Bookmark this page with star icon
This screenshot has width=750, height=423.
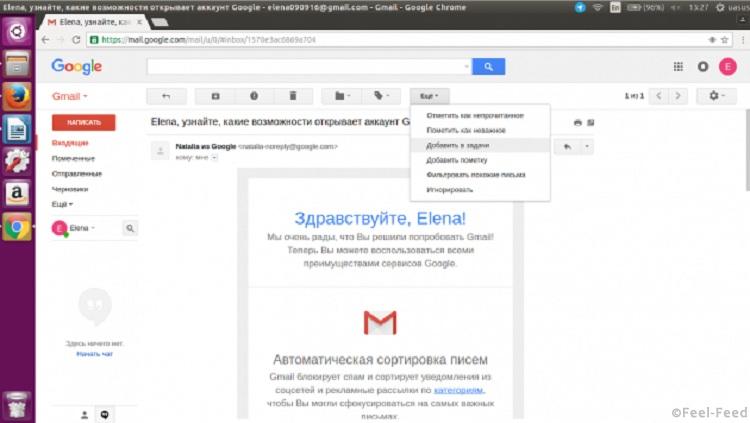click(724, 40)
